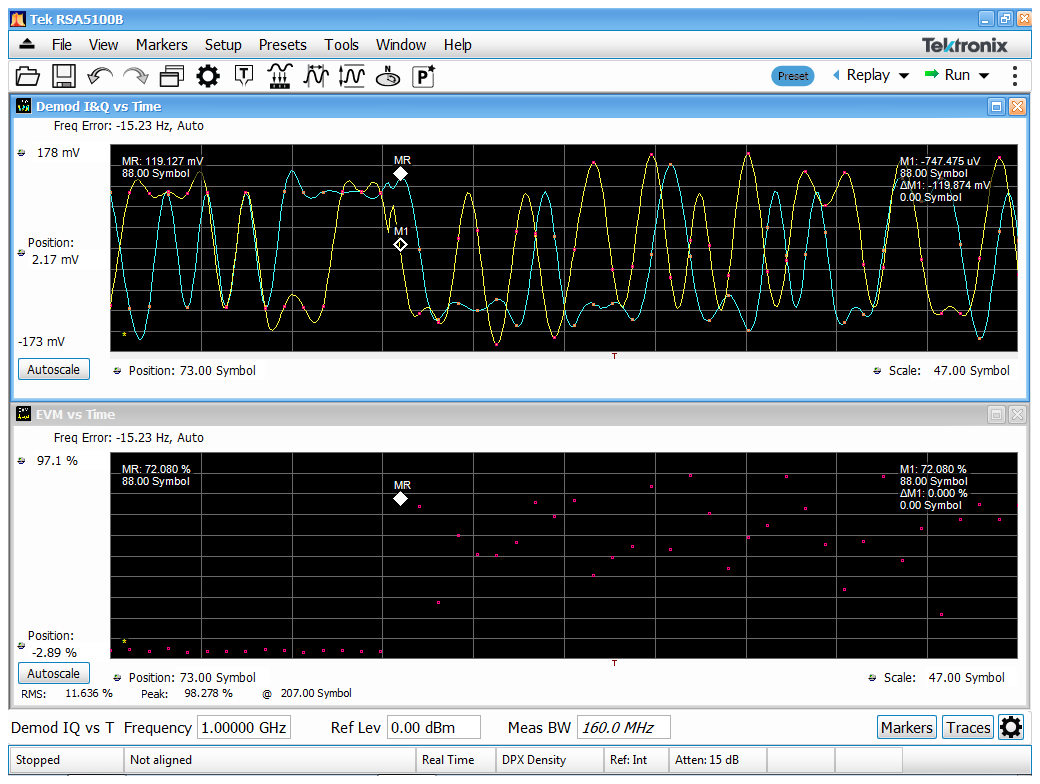
Task: Expand the Run dropdown arrow
Action: coord(984,76)
